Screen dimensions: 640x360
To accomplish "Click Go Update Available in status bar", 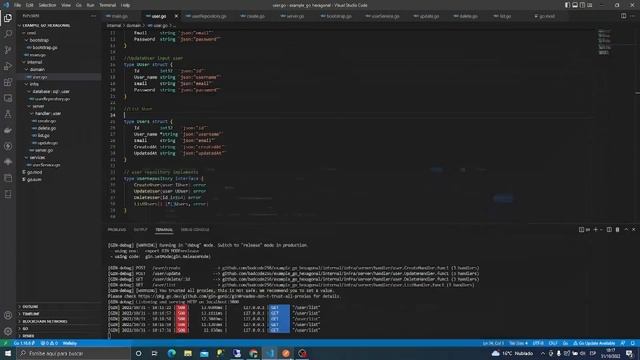I will click(594, 343).
